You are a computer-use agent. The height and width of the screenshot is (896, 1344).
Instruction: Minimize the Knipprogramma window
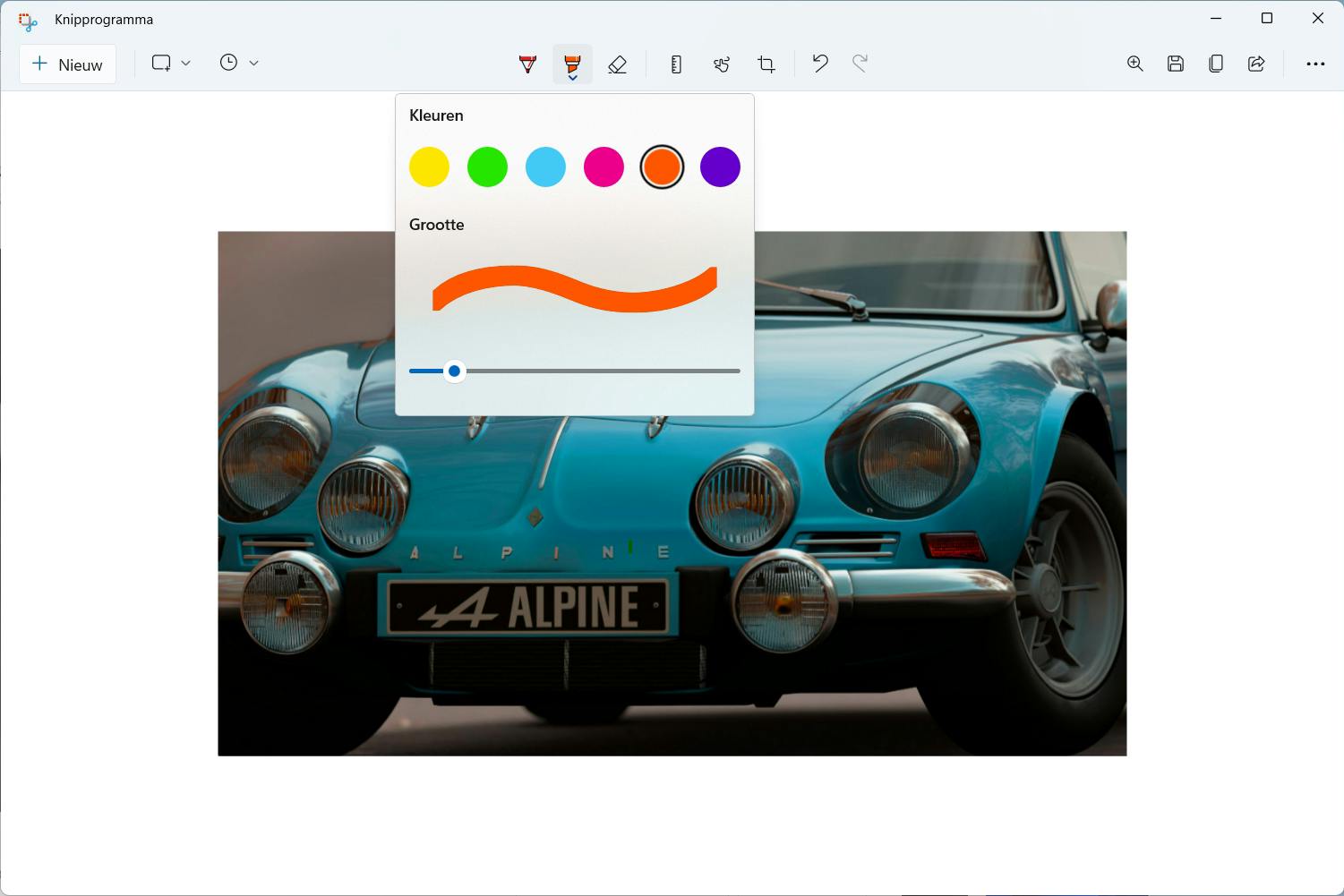click(1216, 19)
